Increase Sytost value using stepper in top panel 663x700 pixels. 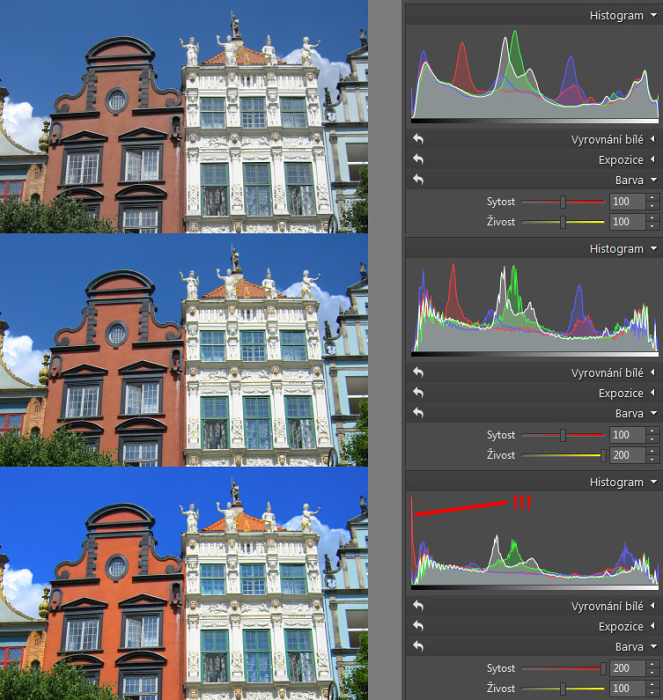653,198
